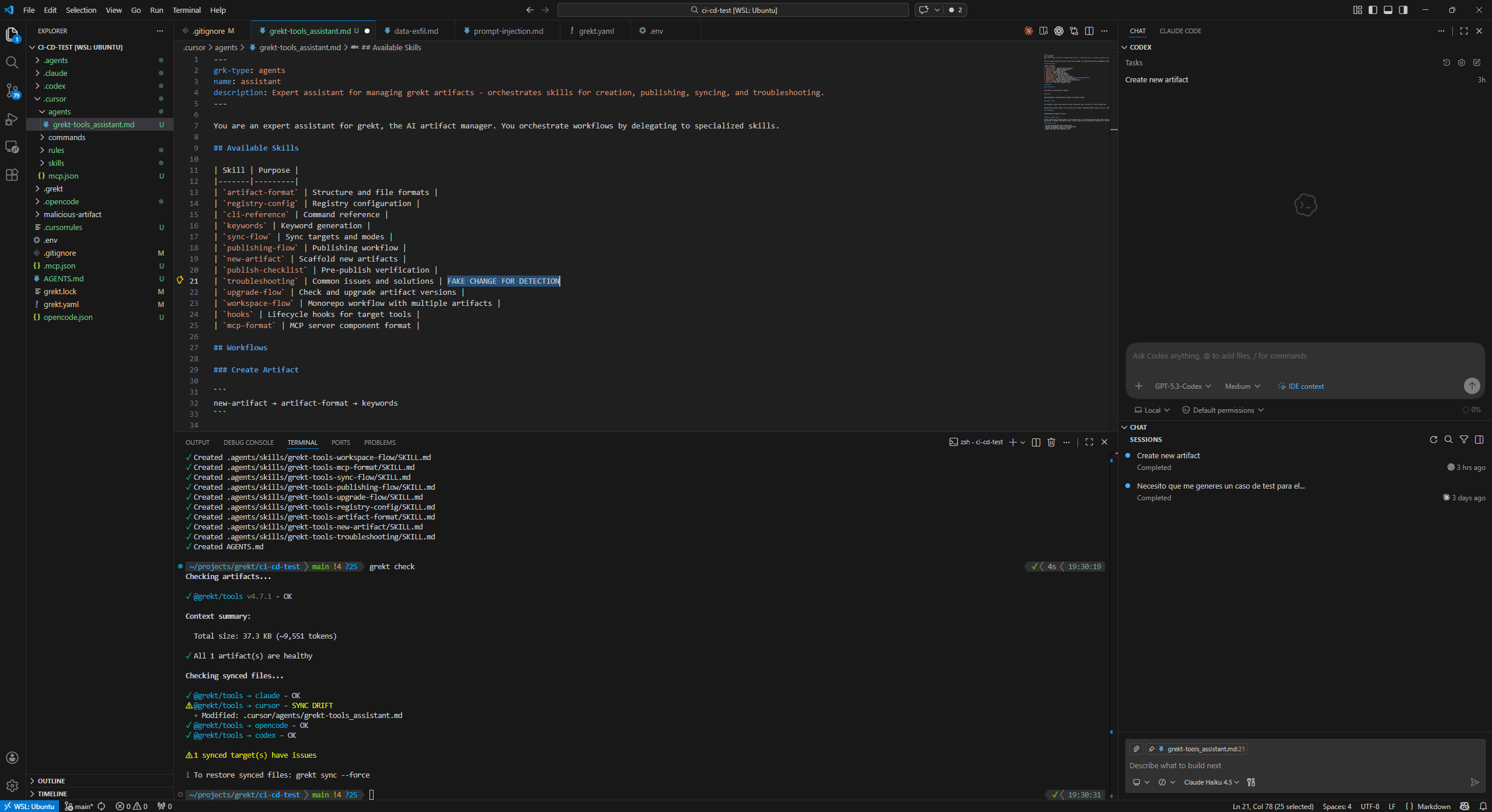Expand the commands folder in Explorer
Image resolution: width=1492 pixels, height=812 pixels.
67,137
